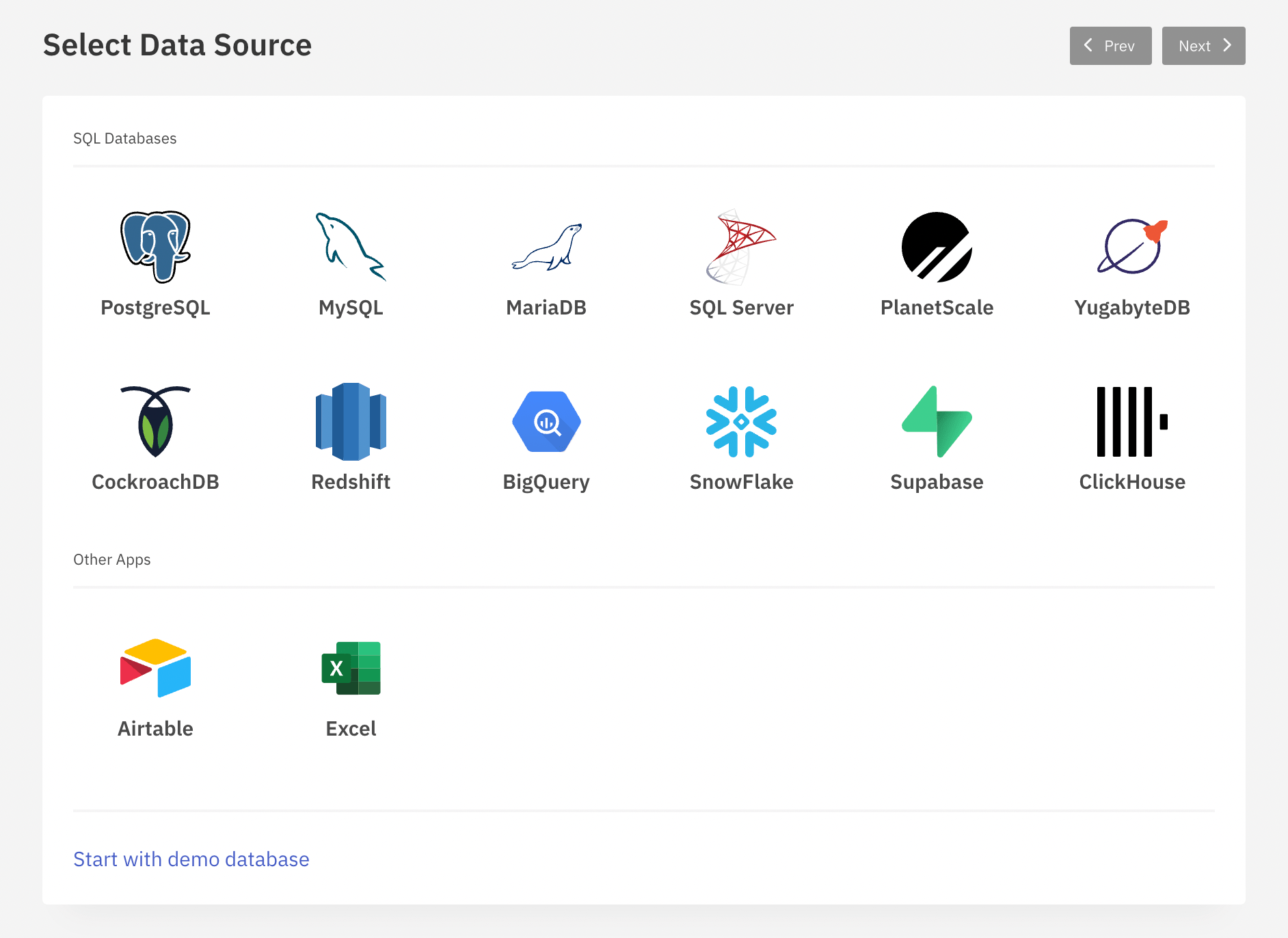
Task: Click the YugabyteDB label text
Action: pos(1132,308)
